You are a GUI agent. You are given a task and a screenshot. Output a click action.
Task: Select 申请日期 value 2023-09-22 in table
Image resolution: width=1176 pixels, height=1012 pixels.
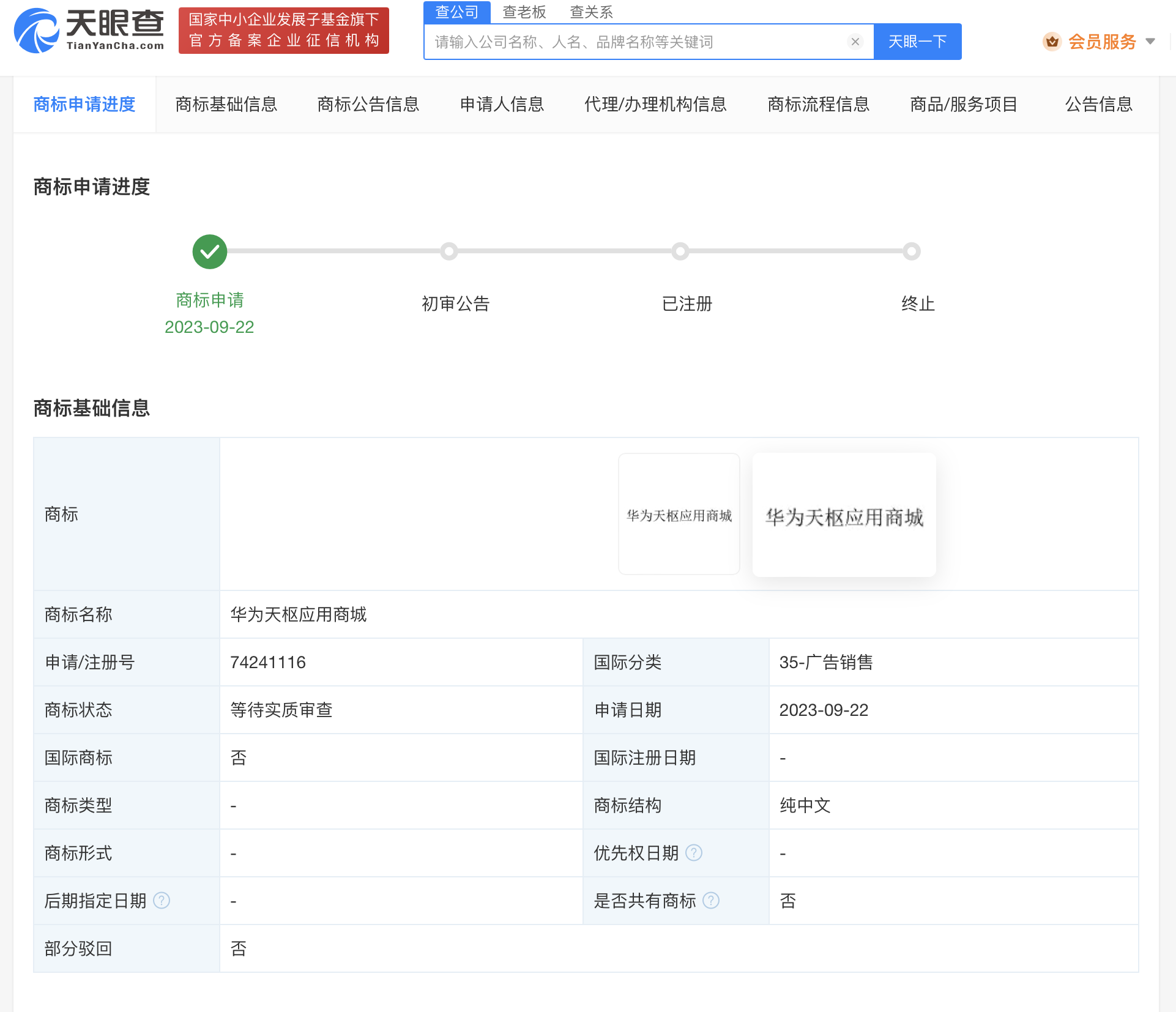click(x=824, y=710)
